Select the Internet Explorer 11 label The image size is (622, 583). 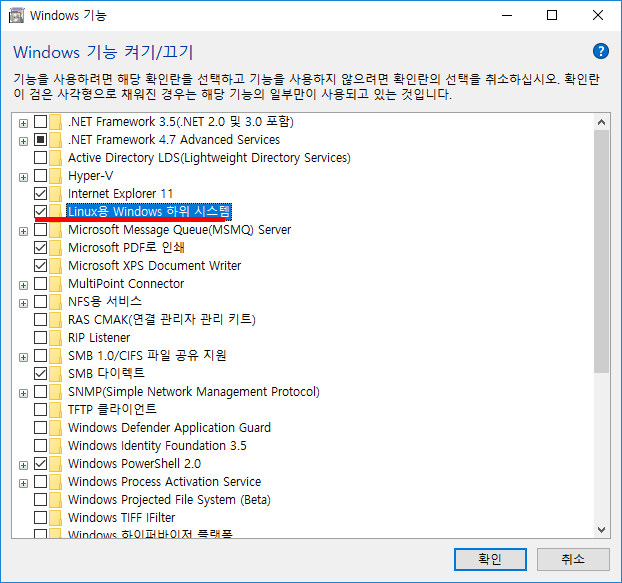(121, 194)
